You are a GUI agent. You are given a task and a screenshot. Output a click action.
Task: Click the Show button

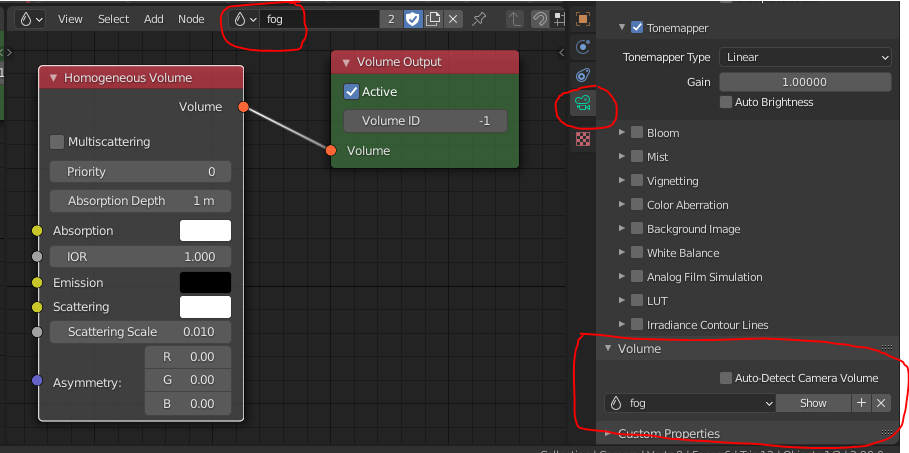pyautogui.click(x=813, y=403)
